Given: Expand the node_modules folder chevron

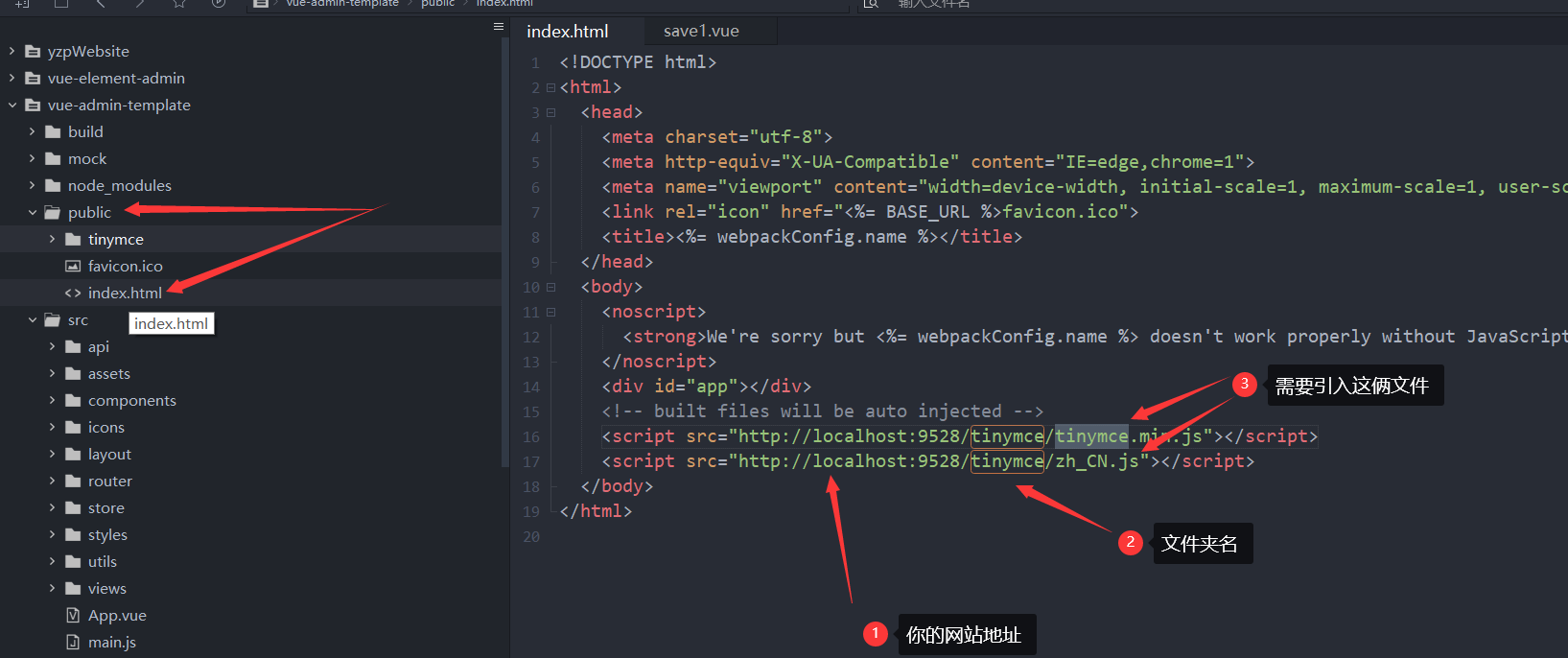Looking at the screenshot, I should tap(32, 185).
